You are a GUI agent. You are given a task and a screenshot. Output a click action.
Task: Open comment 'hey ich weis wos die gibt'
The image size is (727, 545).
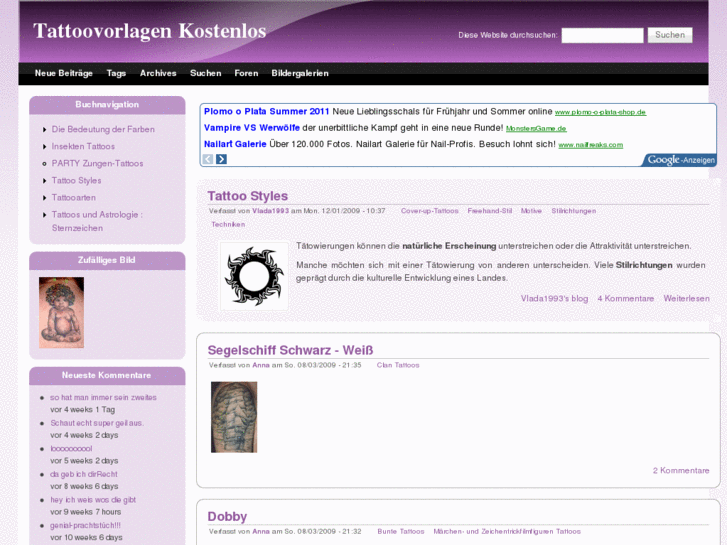click(93, 500)
